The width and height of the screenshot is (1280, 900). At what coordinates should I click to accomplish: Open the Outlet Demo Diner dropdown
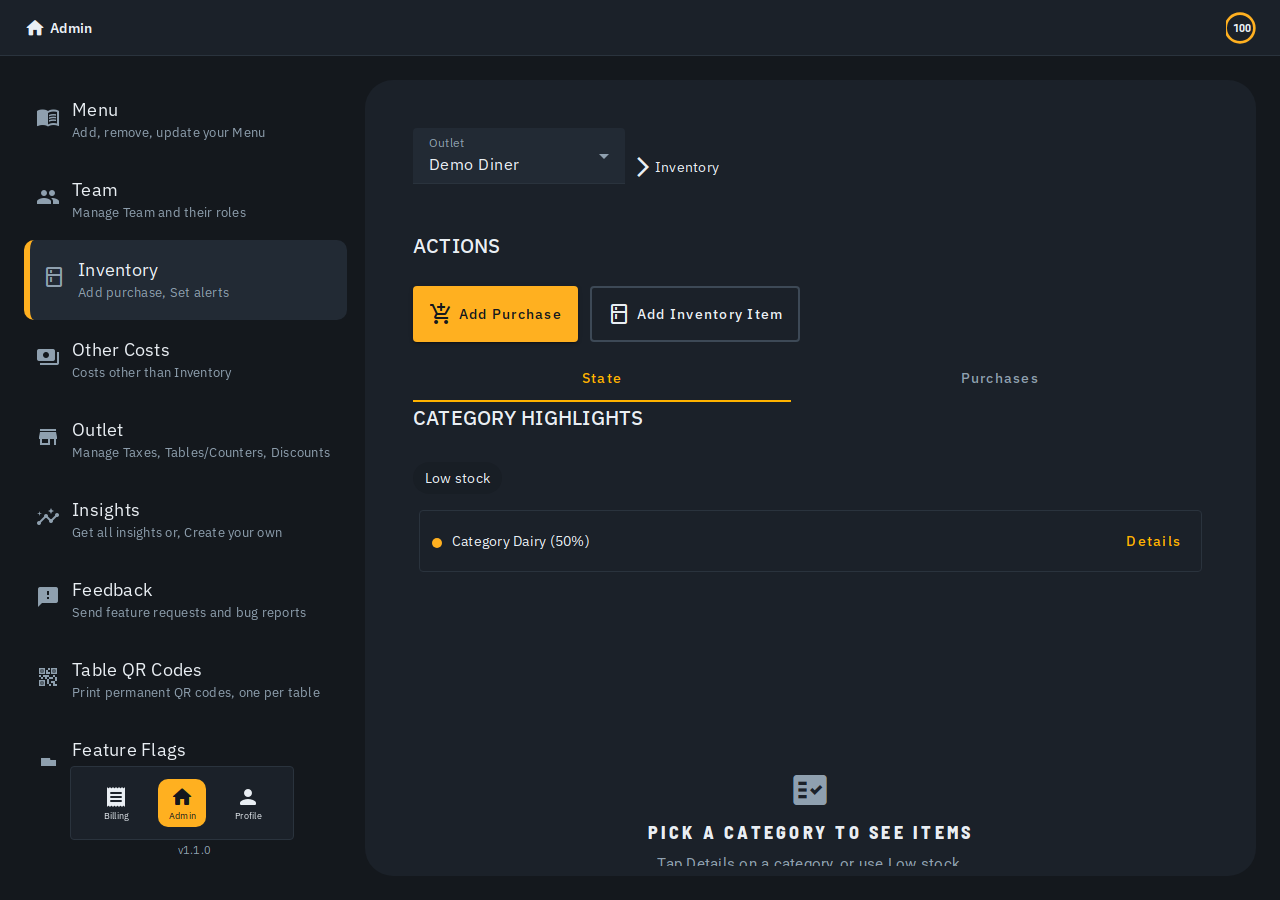[x=519, y=156]
